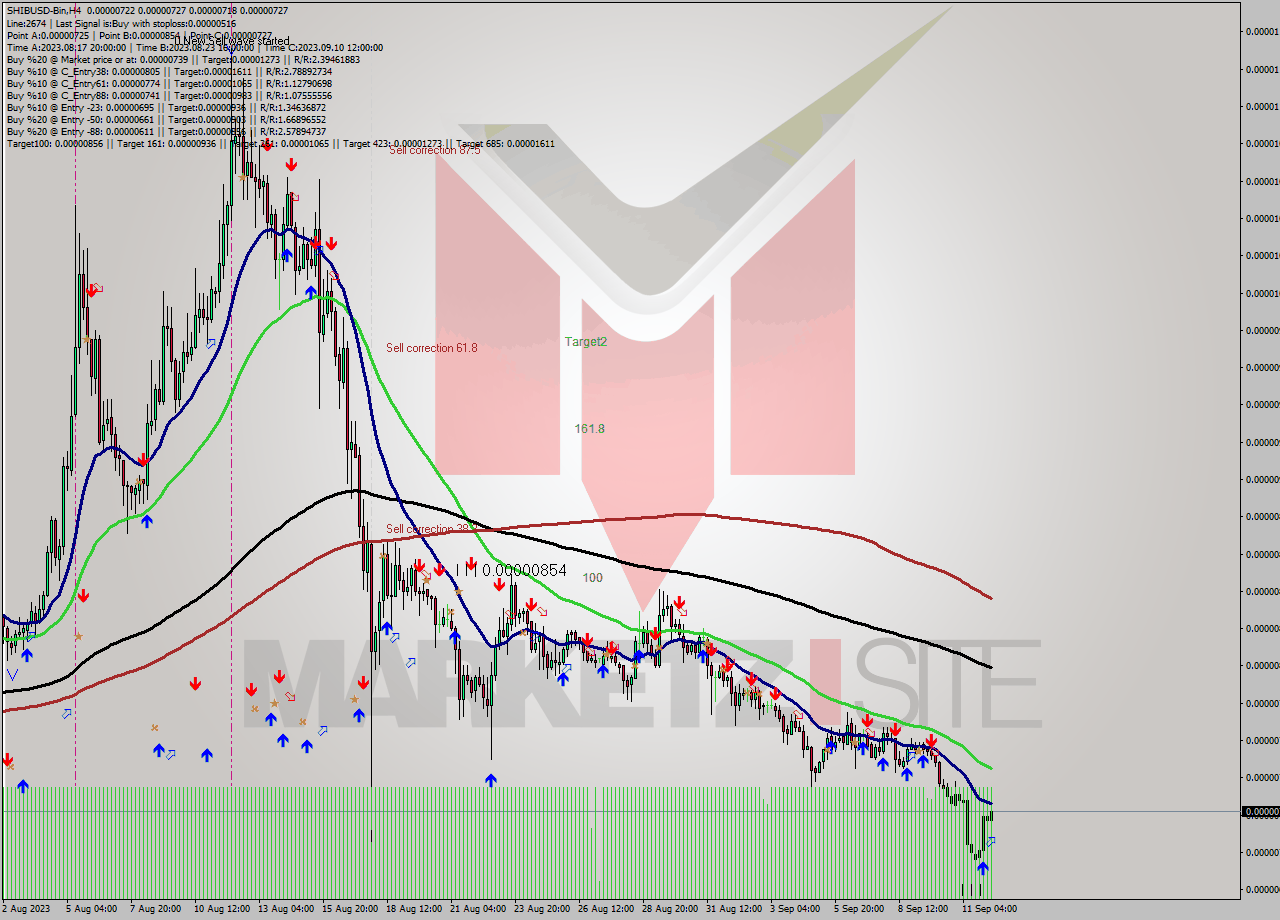
Task: Click the '10 Aug 12:00' time axis label
Action: [222, 909]
